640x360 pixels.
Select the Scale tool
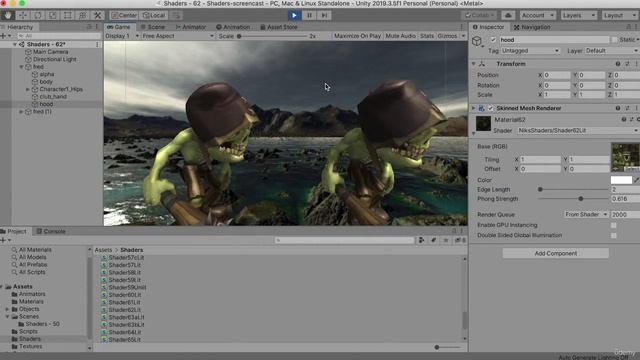[53, 15]
